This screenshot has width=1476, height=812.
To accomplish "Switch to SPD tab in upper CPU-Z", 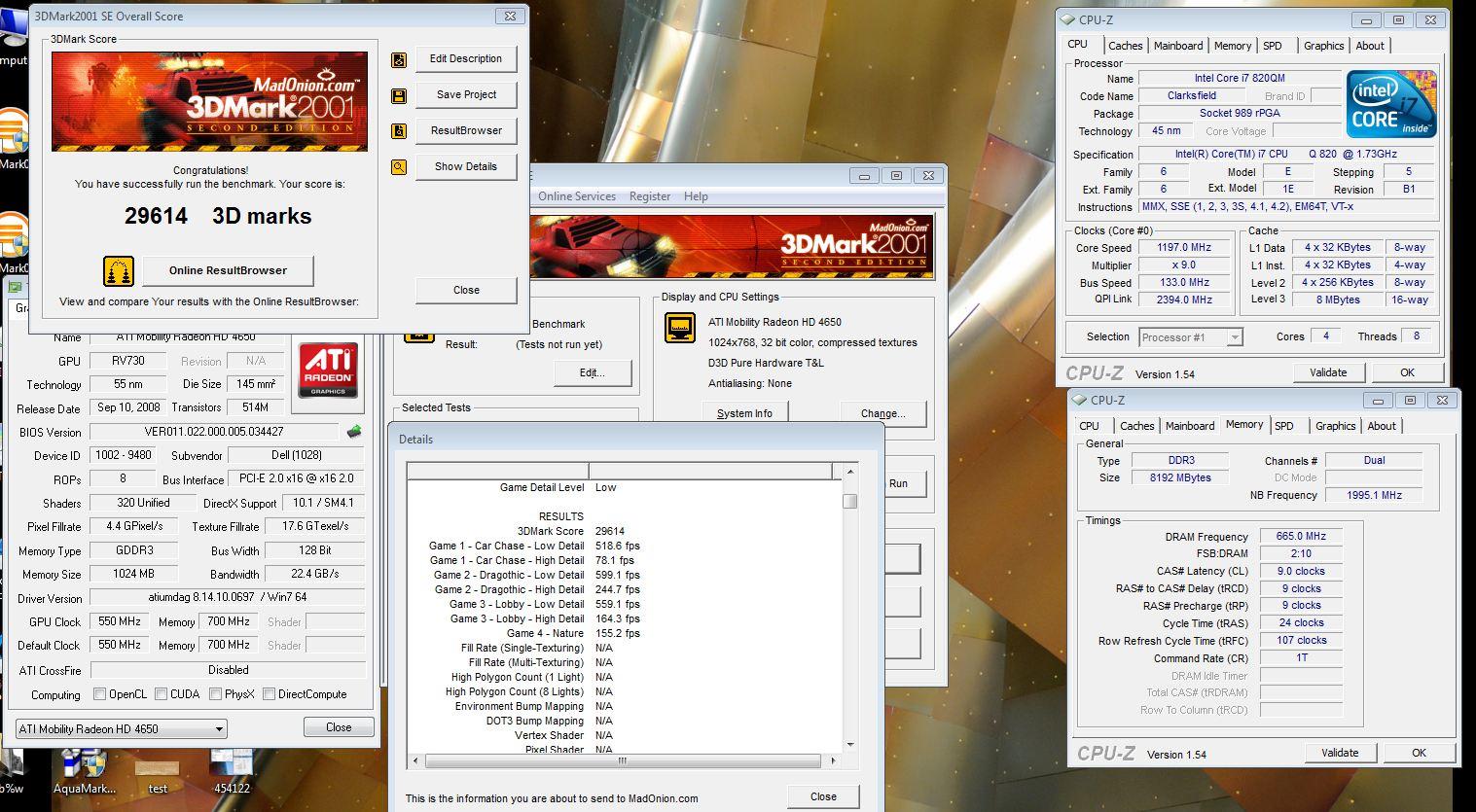I will point(1273,46).
